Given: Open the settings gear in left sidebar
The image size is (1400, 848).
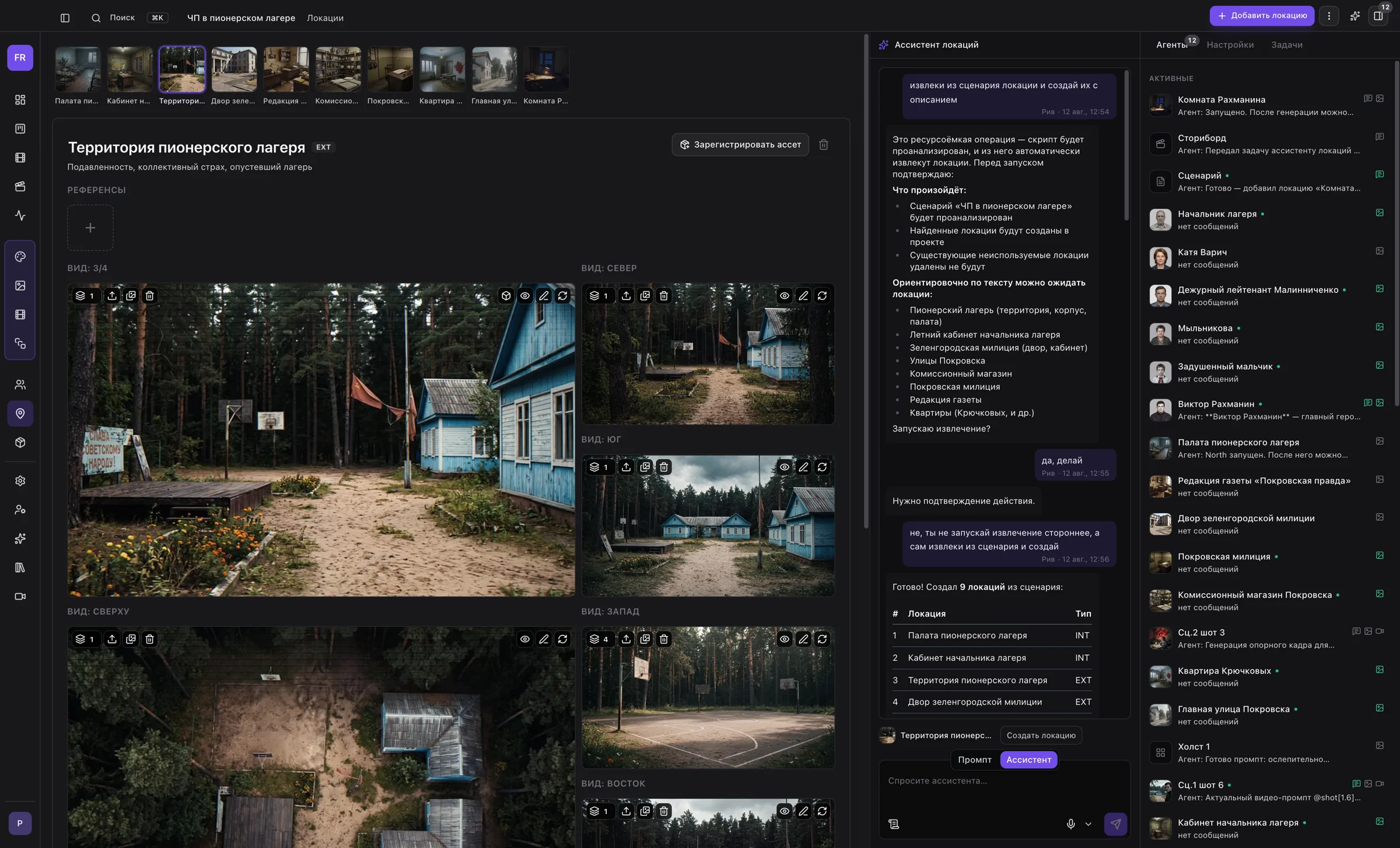Looking at the screenshot, I should 20,481.
